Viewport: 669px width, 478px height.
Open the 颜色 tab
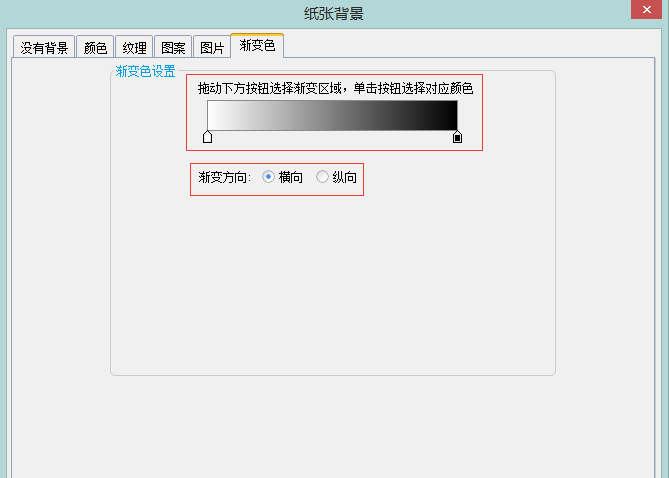(95, 47)
